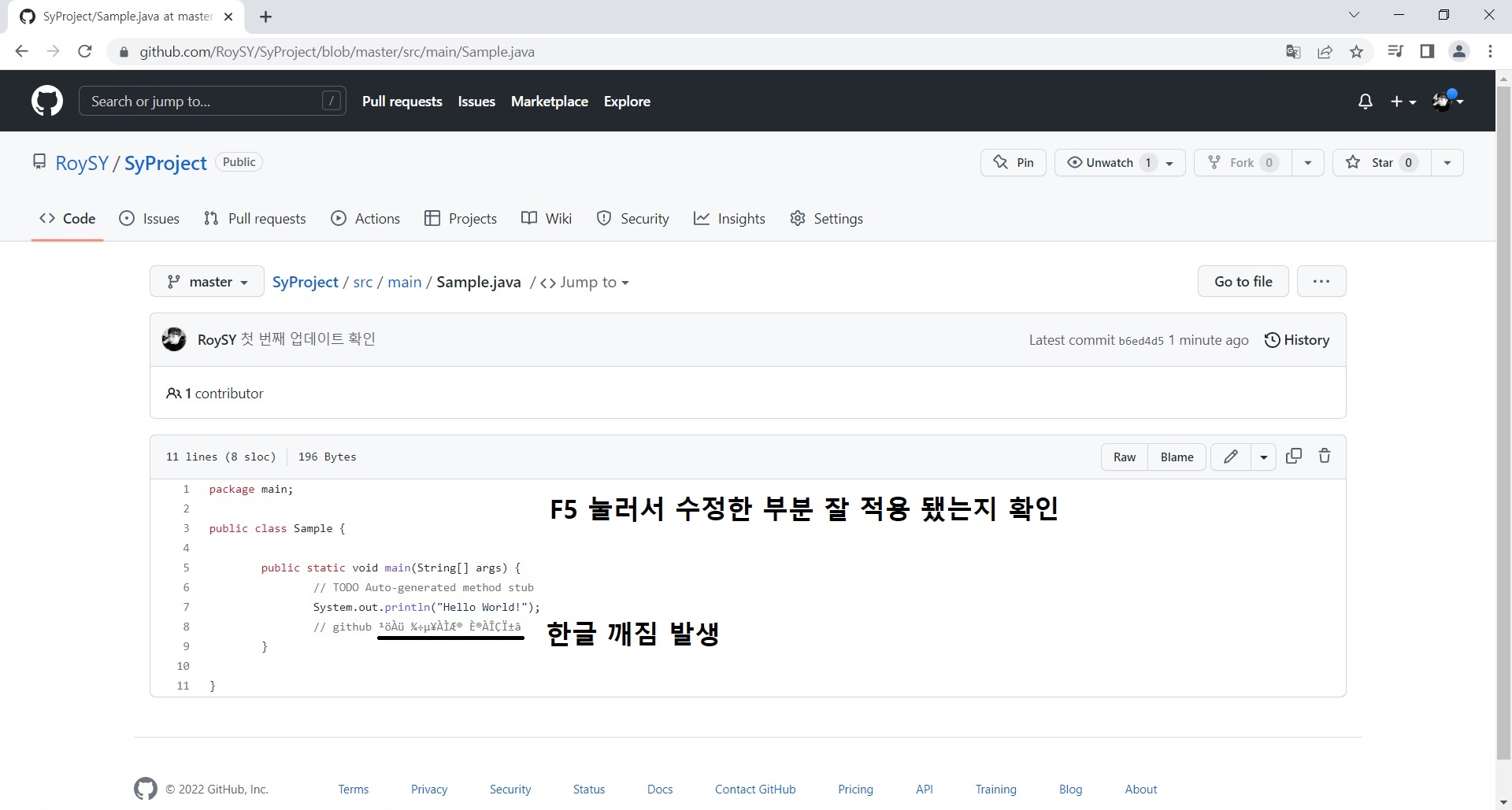Click the Chrome back arrow

click(22, 52)
